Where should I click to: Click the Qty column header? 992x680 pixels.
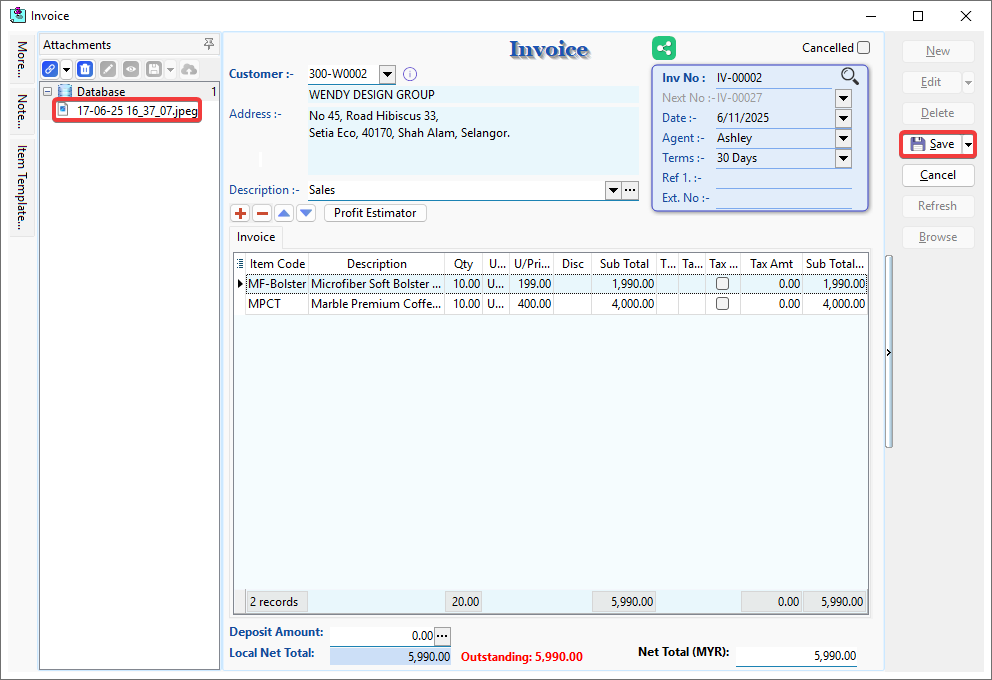coord(464,264)
